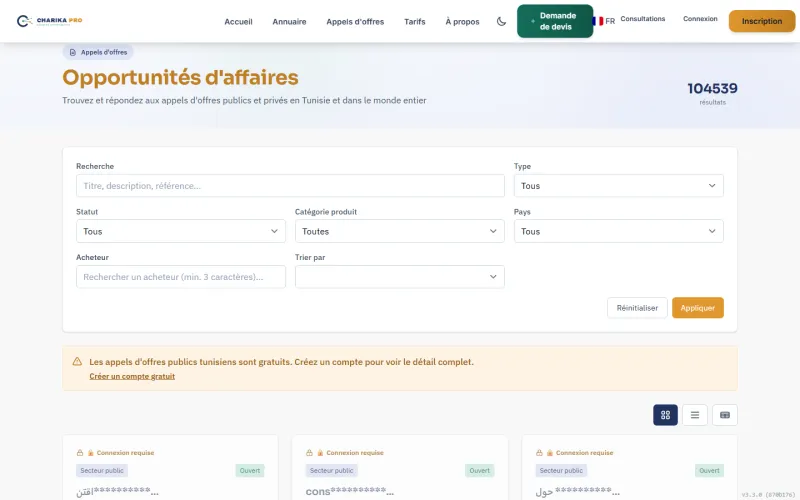This screenshot has width=800, height=500.
Task: Click Secteur public tag on the حول card
Action: [x=561, y=470]
